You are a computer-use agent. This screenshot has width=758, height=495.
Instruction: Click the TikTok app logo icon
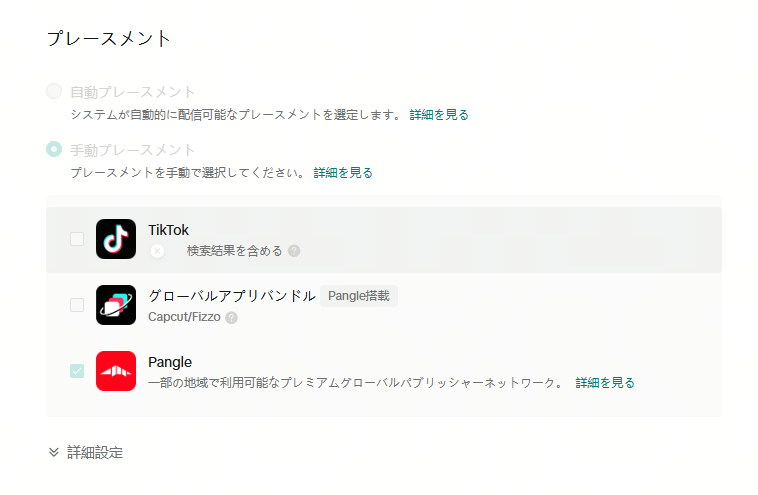point(116,239)
